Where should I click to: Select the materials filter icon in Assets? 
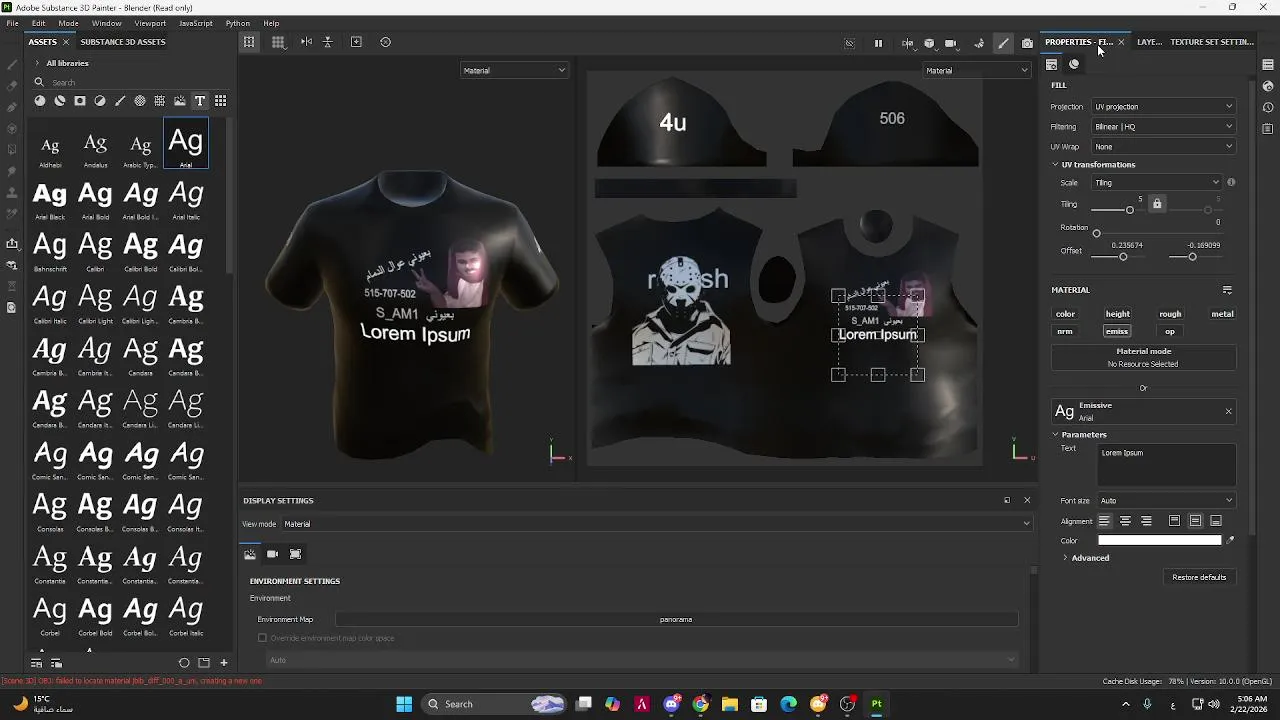[x=40, y=101]
